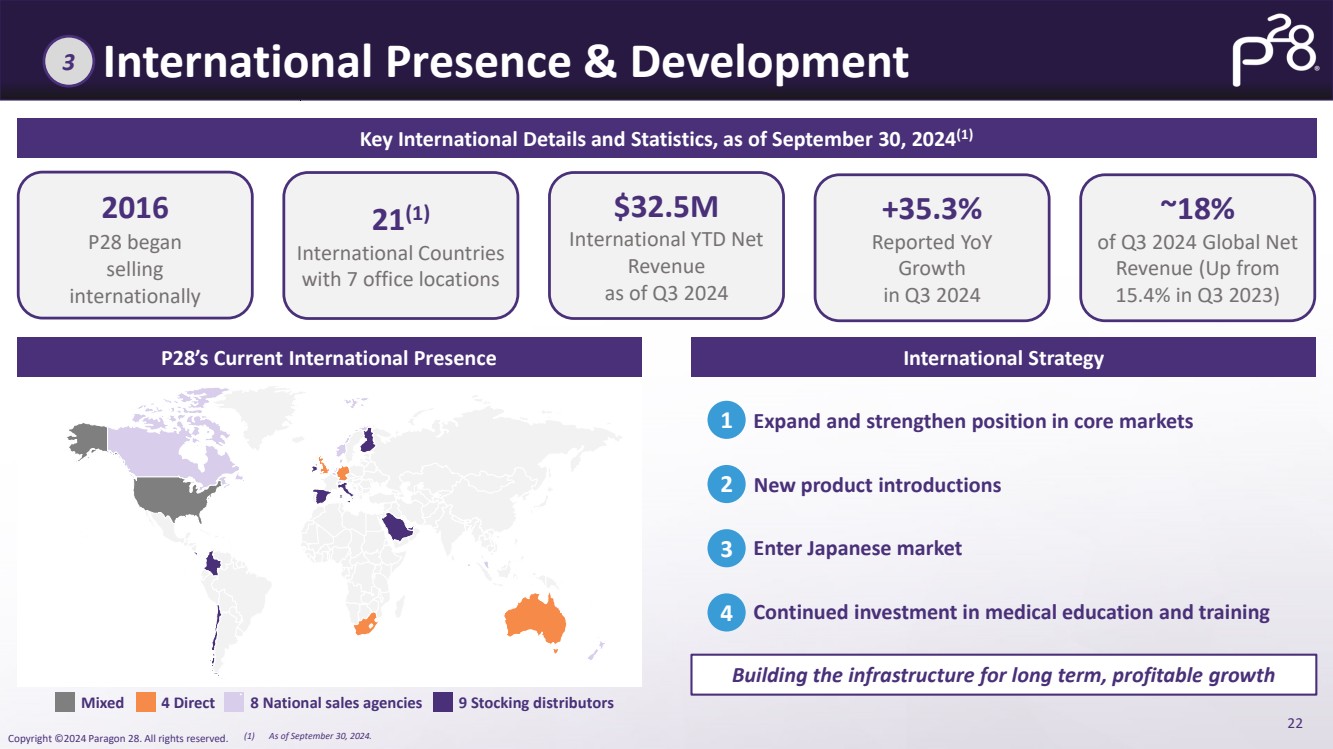Select Chile on the world map
Image resolution: width=1333 pixels, height=749 pixels.
coord(214,638)
